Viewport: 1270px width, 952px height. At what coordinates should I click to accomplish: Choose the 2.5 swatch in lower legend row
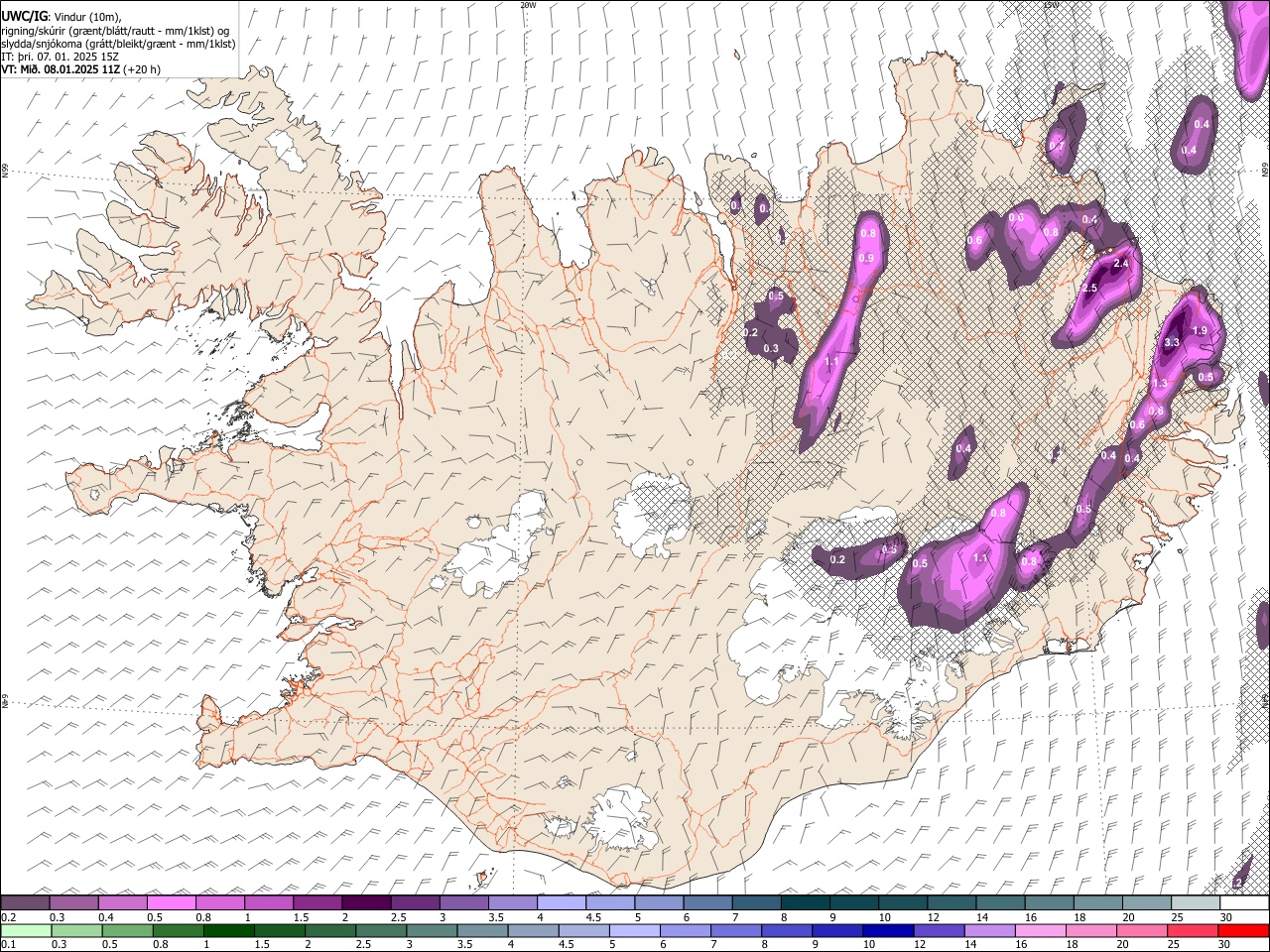(x=380, y=930)
